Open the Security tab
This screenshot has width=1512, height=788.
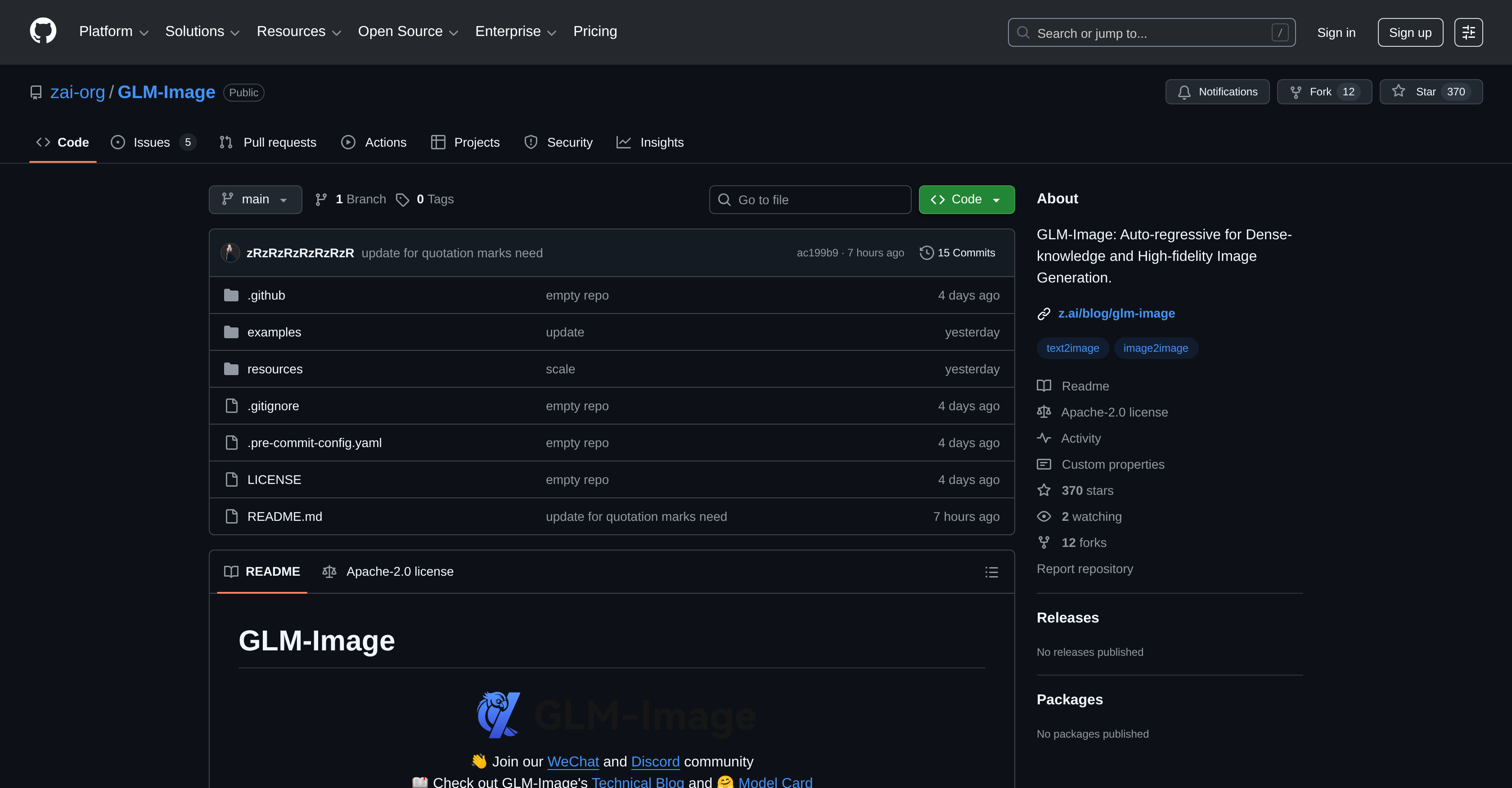pyautogui.click(x=558, y=142)
